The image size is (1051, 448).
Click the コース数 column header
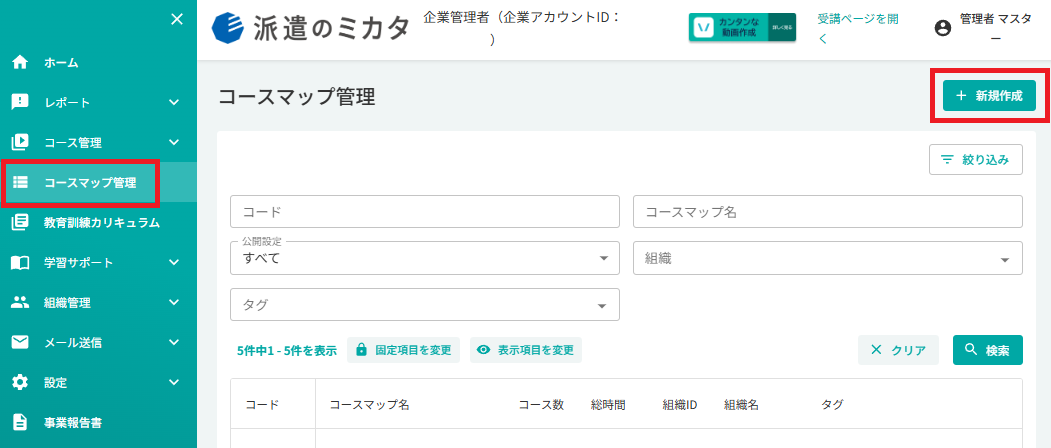point(542,404)
